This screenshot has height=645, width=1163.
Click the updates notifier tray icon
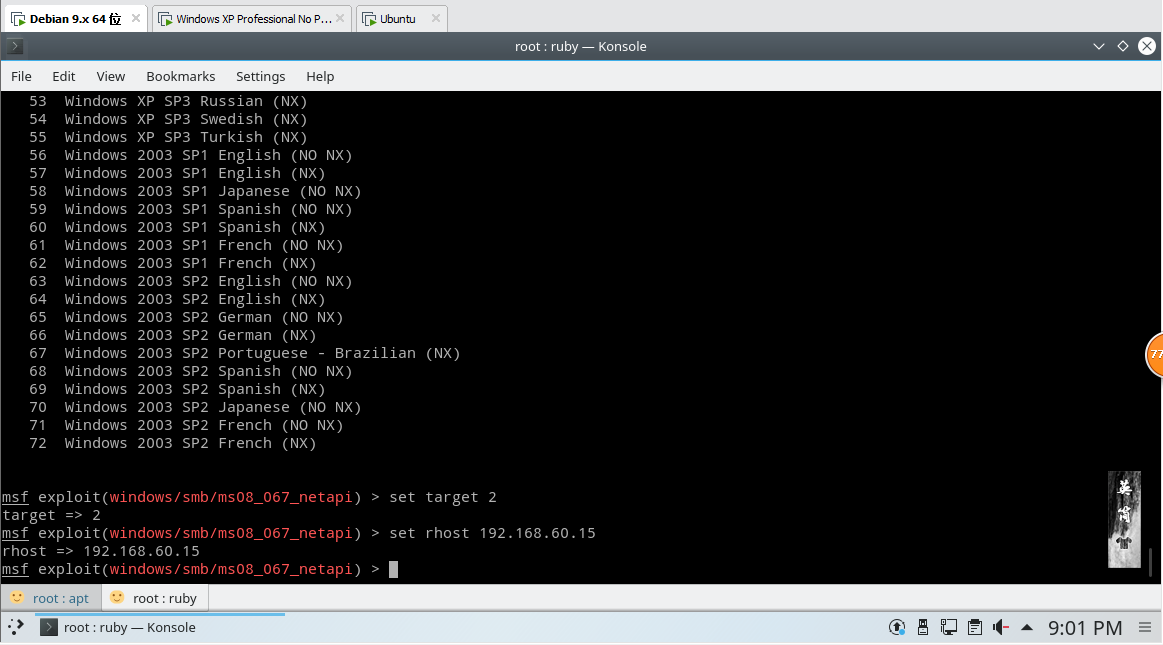[897, 627]
